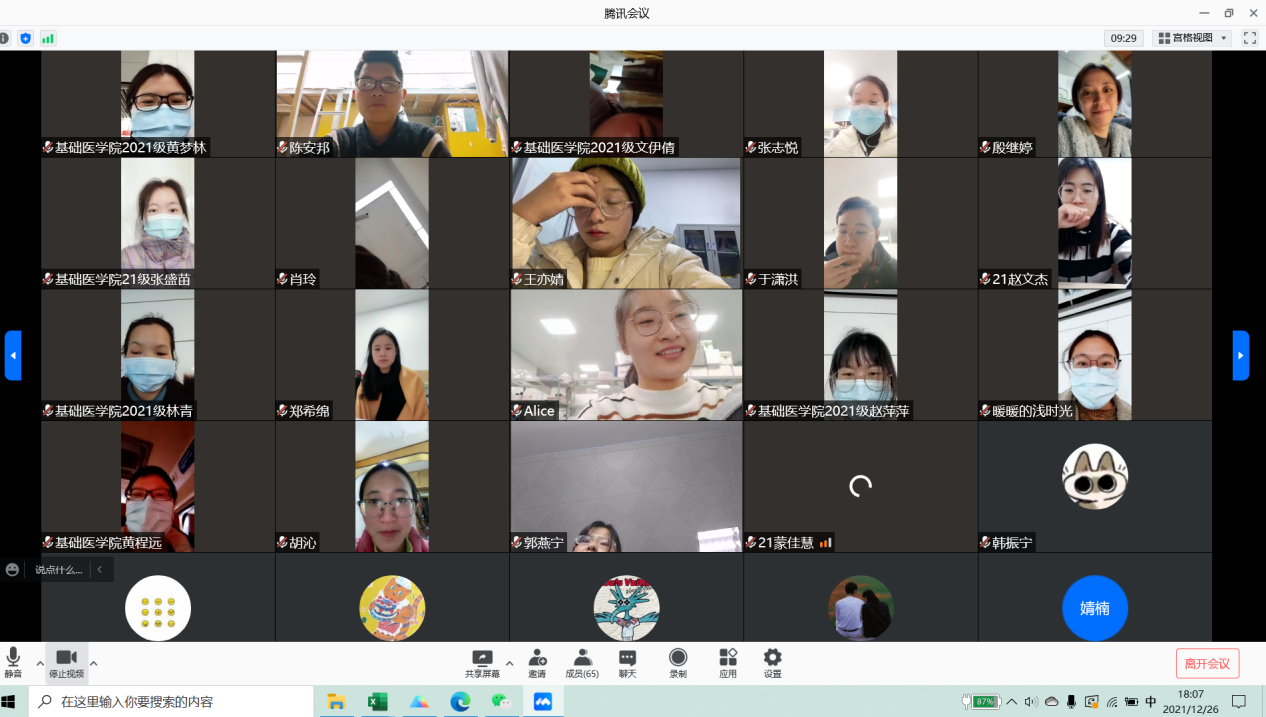Click the network signal status icon
1266x717 pixels.
point(47,38)
